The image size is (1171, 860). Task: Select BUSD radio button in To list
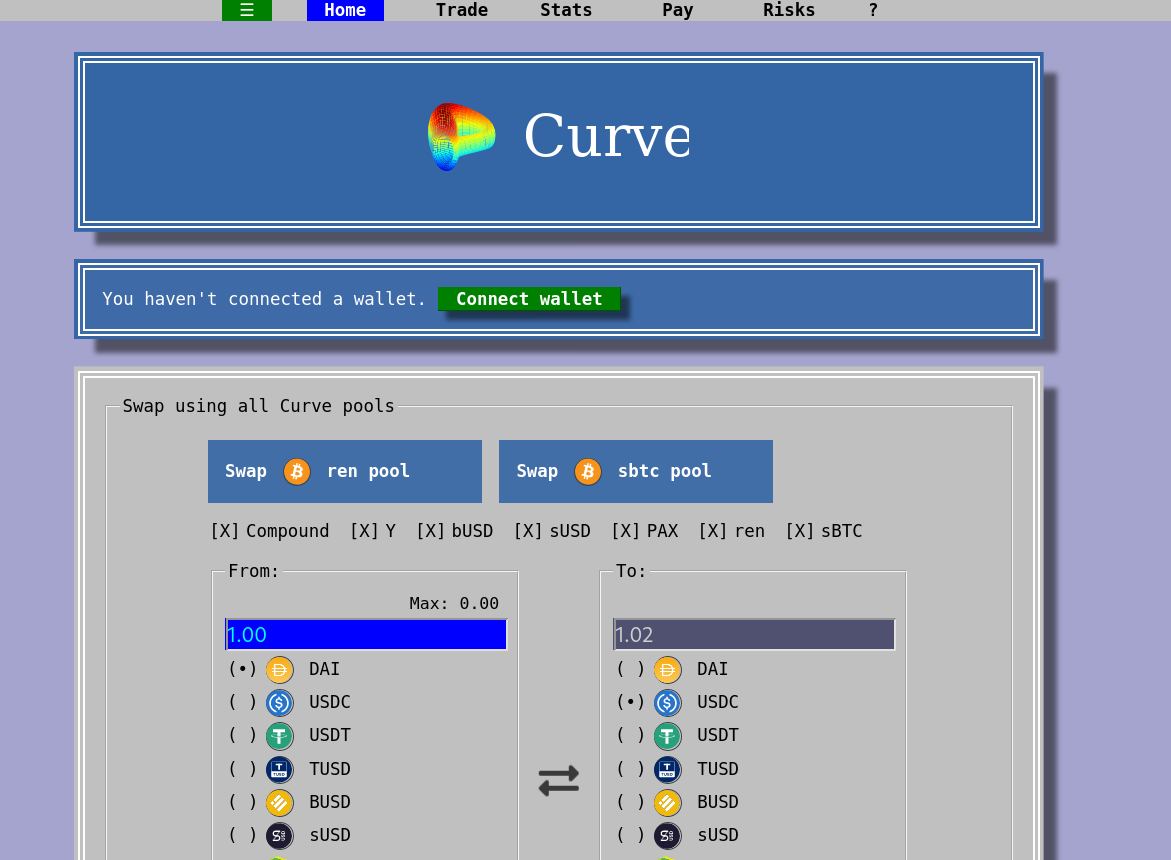[x=630, y=802]
